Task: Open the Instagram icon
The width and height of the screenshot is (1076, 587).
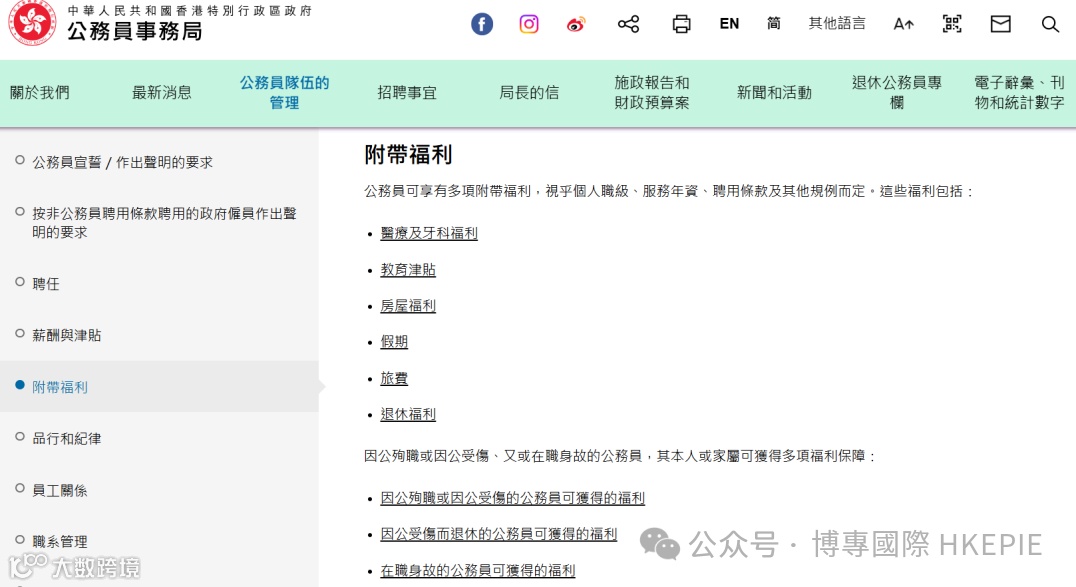Action: point(529,23)
